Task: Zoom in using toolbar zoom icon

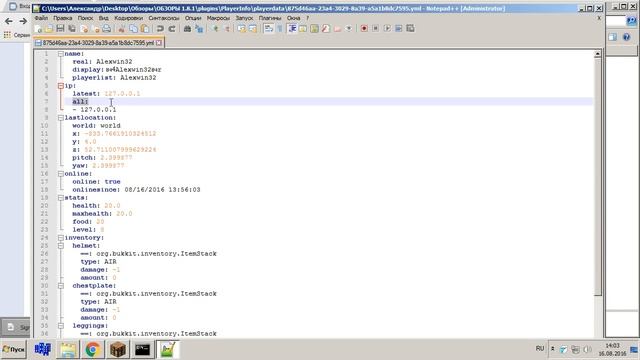Action: (216, 29)
